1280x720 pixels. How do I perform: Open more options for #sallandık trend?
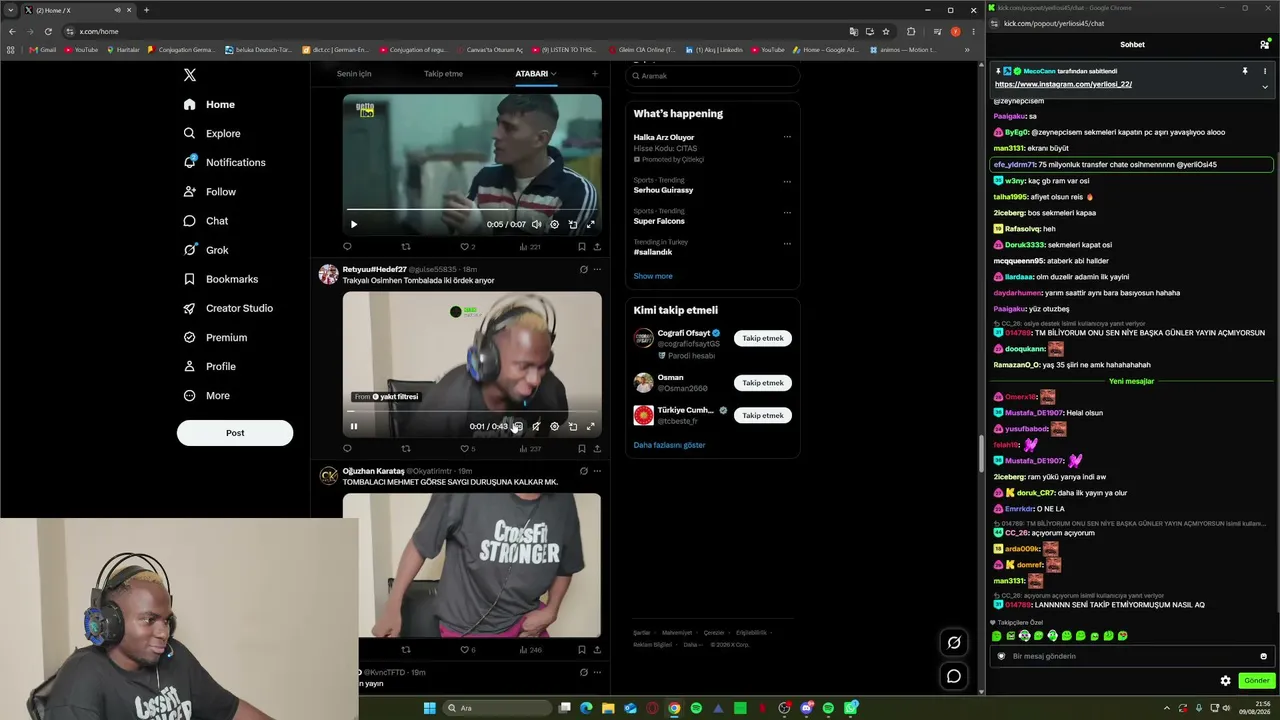pyautogui.click(x=787, y=243)
